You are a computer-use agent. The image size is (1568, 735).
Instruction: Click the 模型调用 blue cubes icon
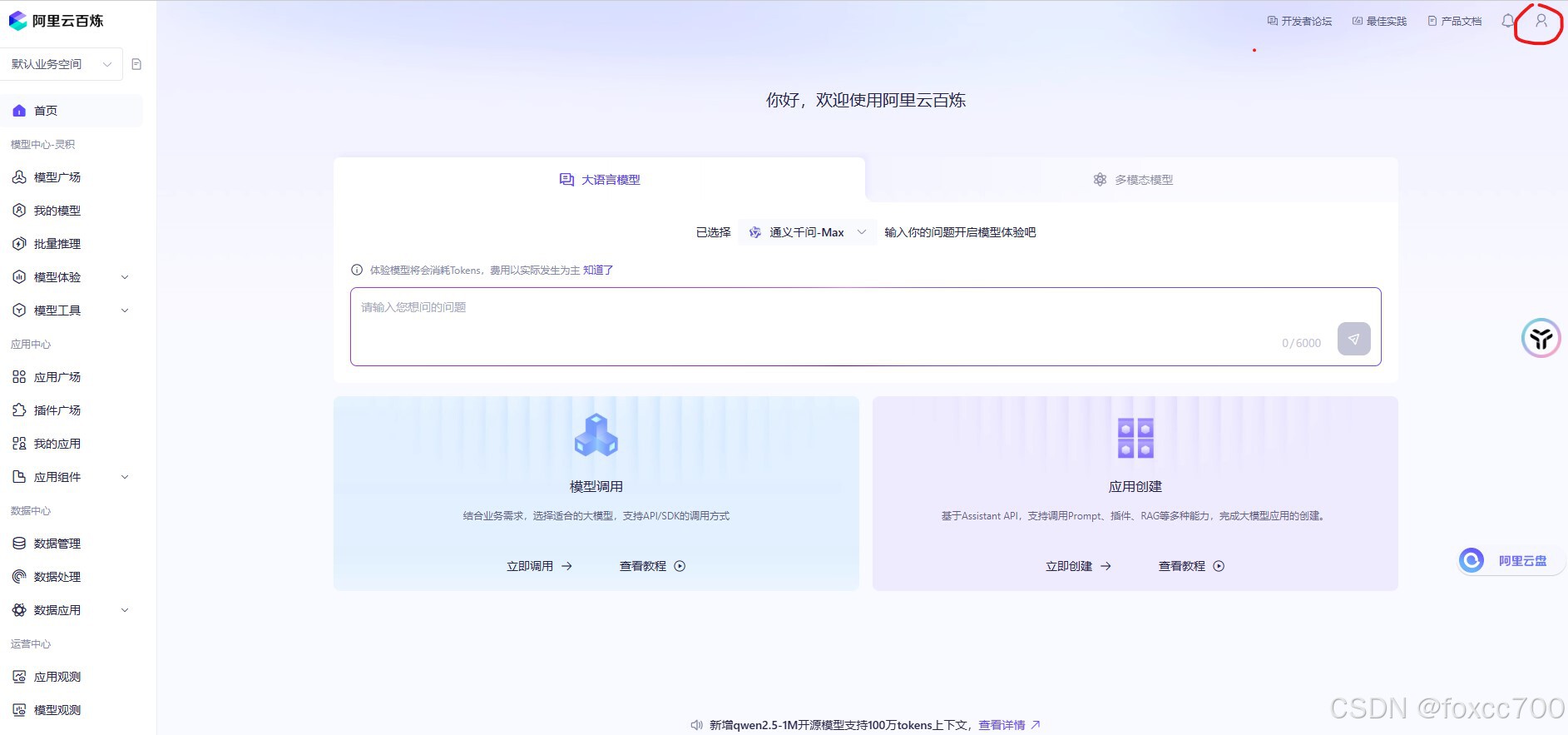[596, 435]
